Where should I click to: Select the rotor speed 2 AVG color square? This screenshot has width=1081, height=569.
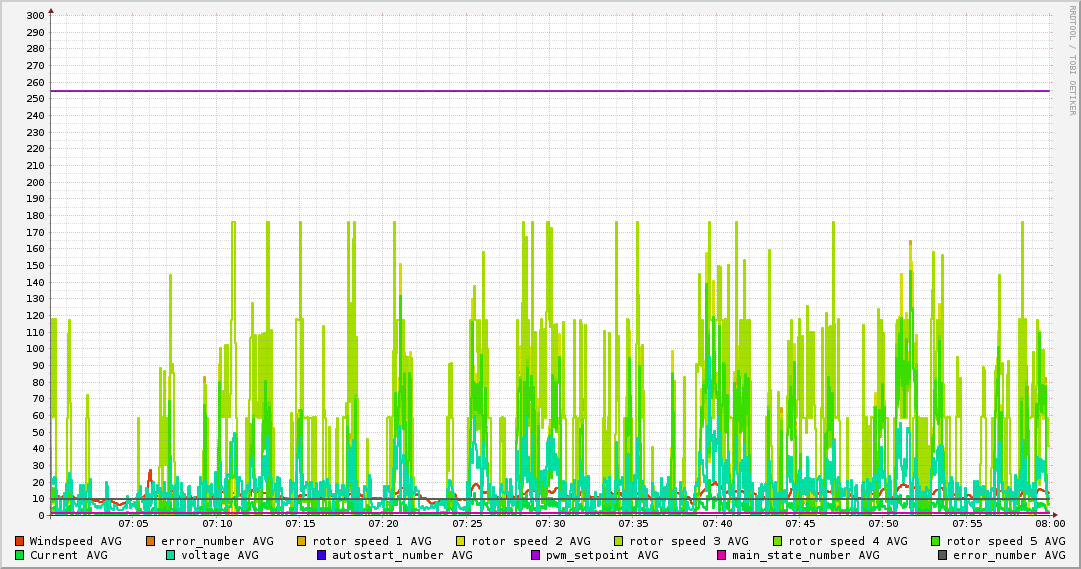tap(461, 541)
